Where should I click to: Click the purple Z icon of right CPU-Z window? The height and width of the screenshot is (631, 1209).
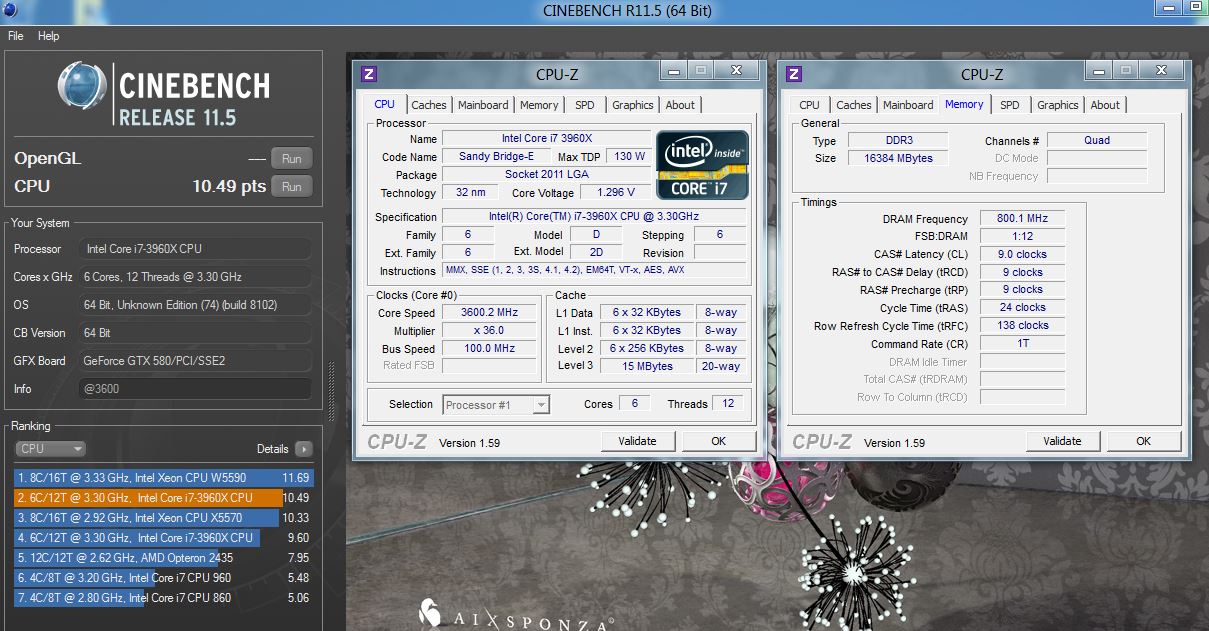tap(794, 73)
